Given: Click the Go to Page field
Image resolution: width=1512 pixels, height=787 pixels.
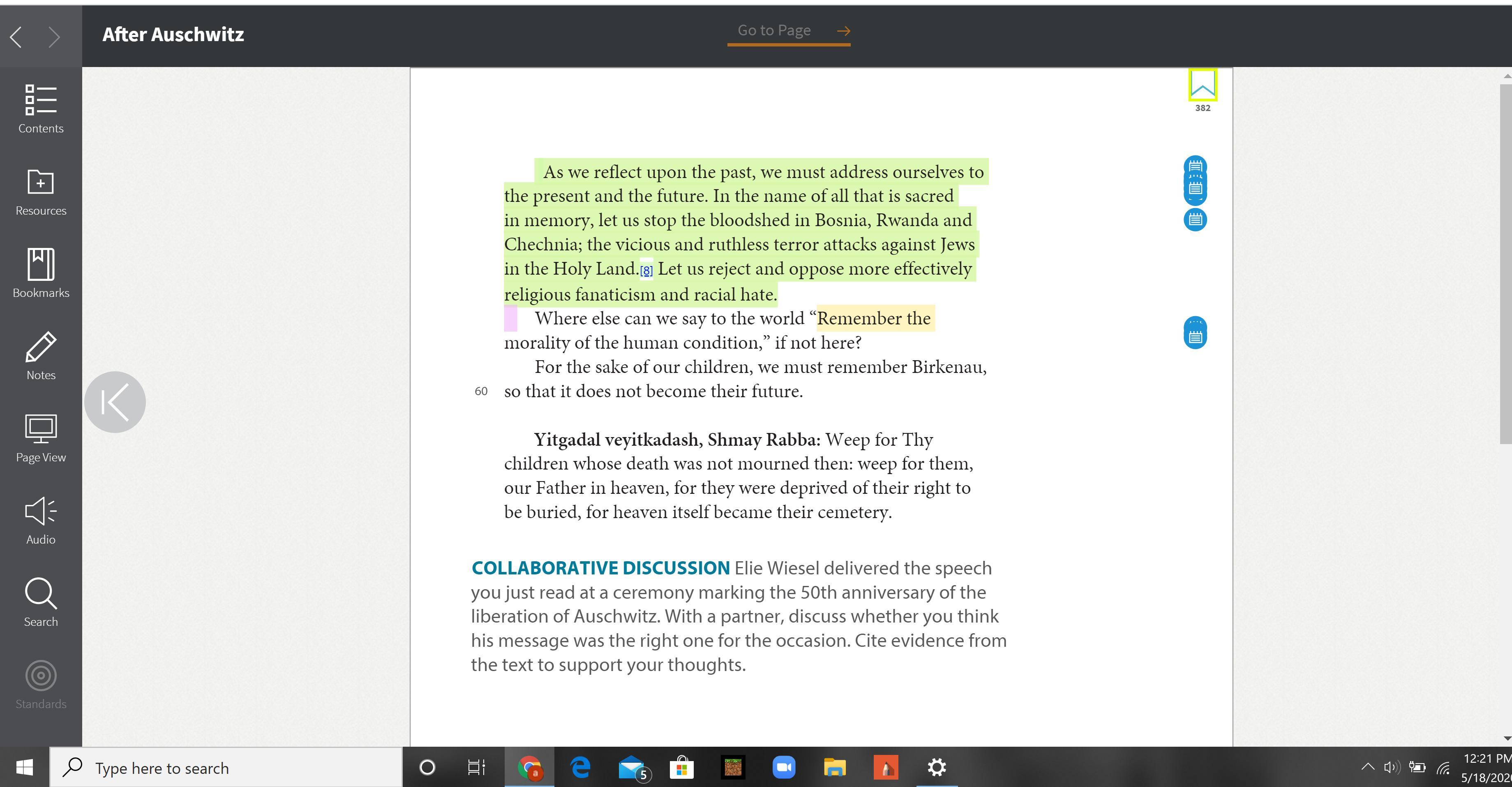Looking at the screenshot, I should pos(773,30).
